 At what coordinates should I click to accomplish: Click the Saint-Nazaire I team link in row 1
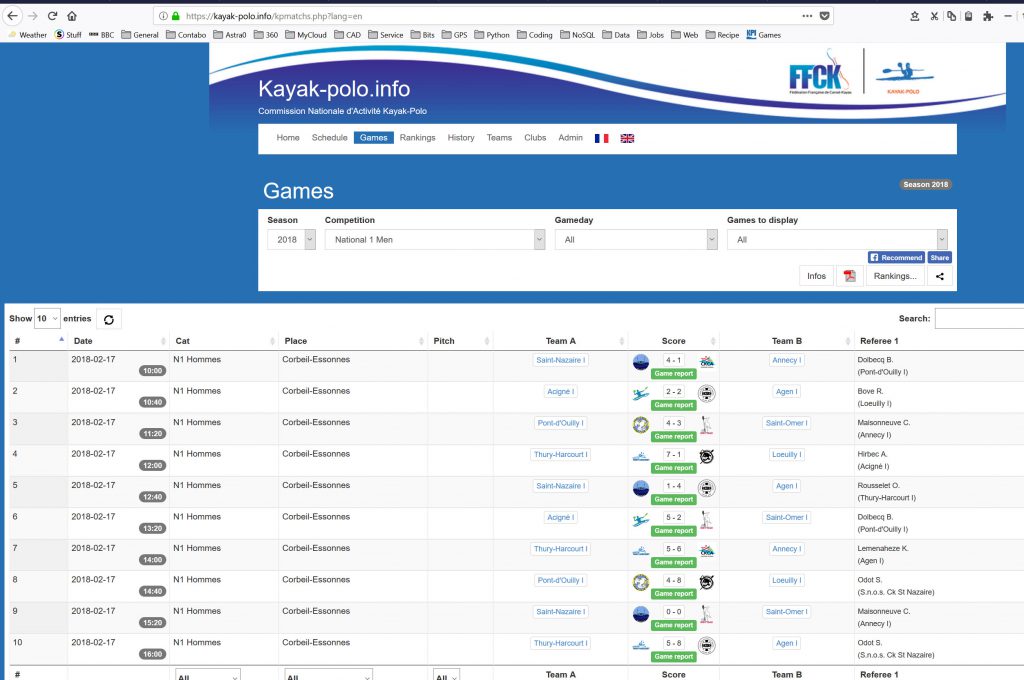click(561, 360)
